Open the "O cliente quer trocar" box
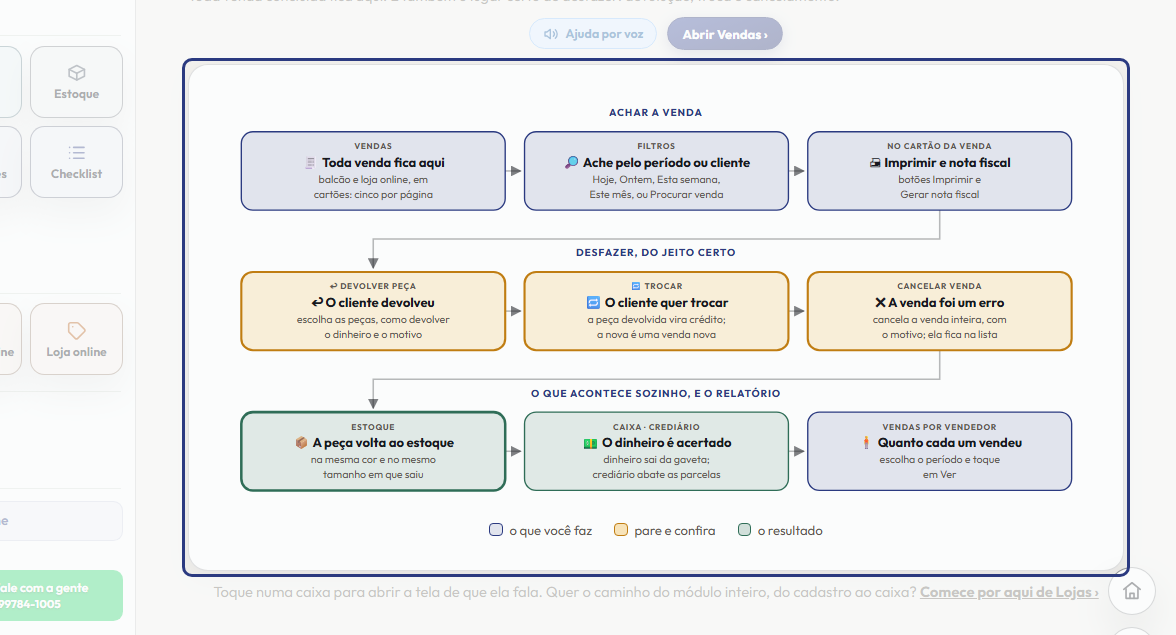 click(656, 311)
